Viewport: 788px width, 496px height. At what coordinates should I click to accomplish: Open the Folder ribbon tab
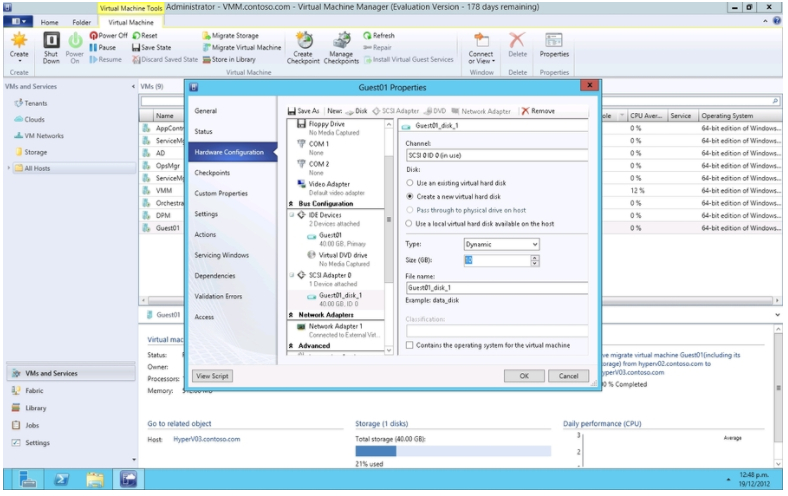[x=81, y=22]
